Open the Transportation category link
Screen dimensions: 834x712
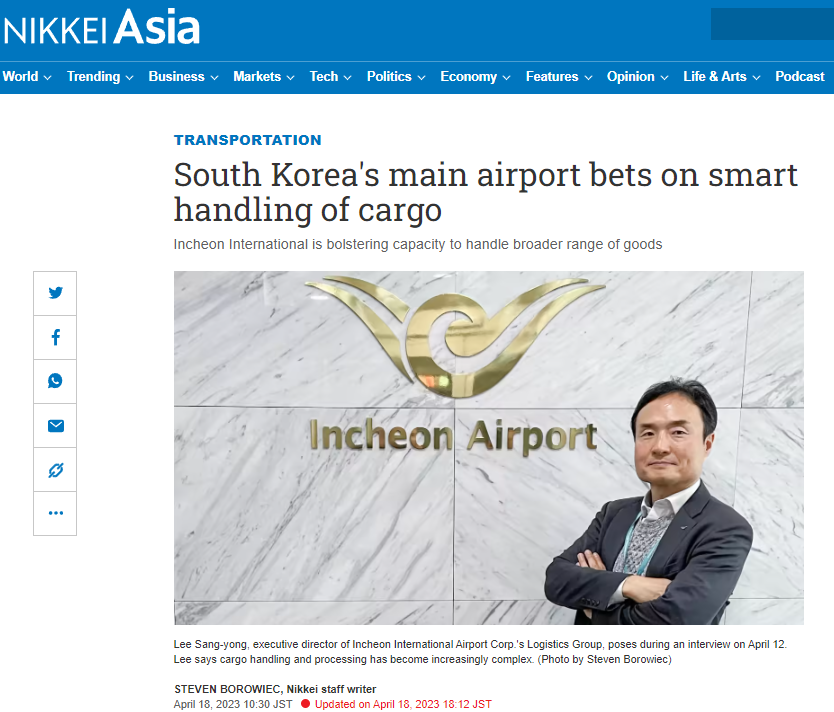247,140
